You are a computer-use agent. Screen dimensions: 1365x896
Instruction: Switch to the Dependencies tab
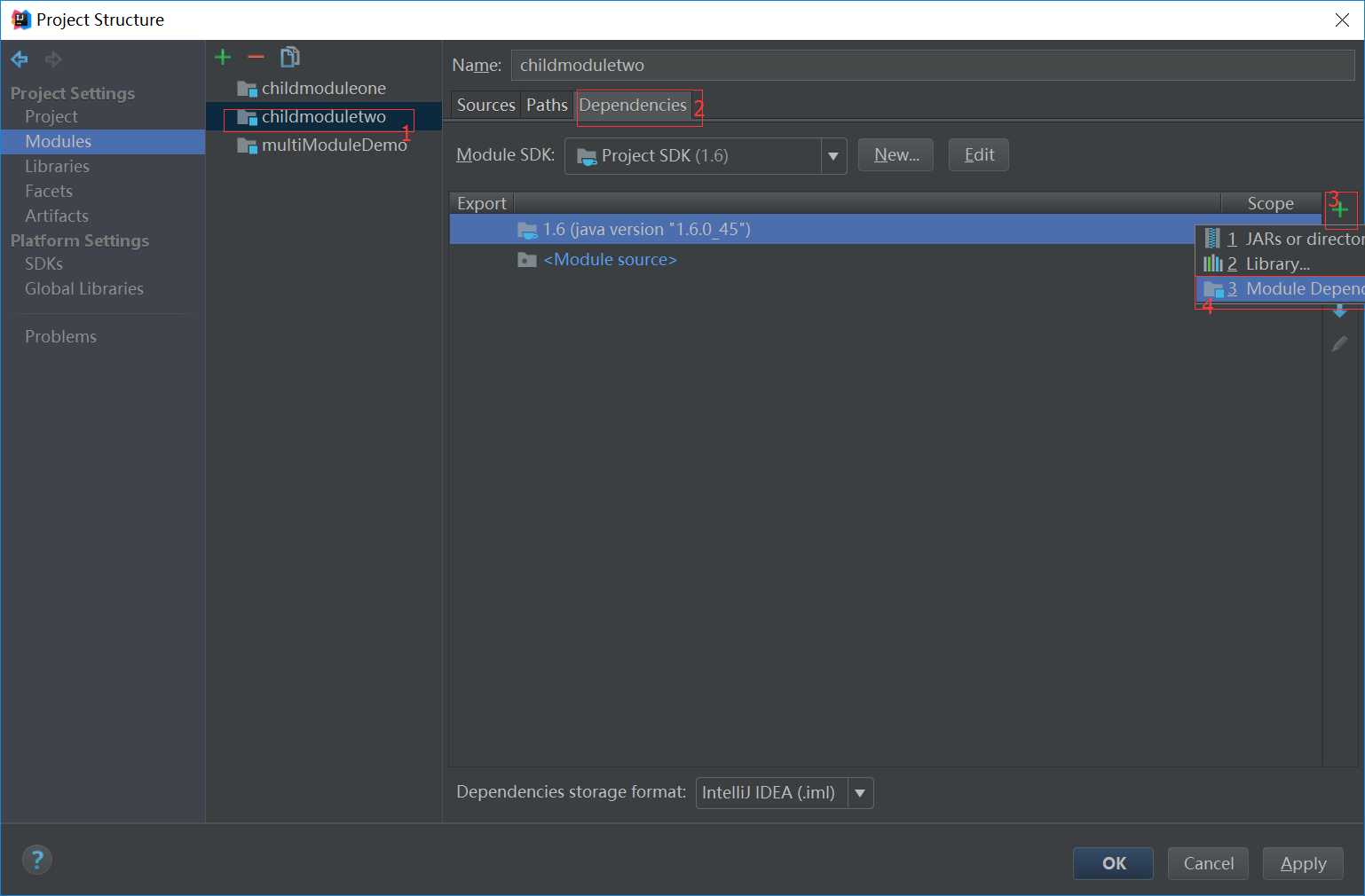click(633, 105)
